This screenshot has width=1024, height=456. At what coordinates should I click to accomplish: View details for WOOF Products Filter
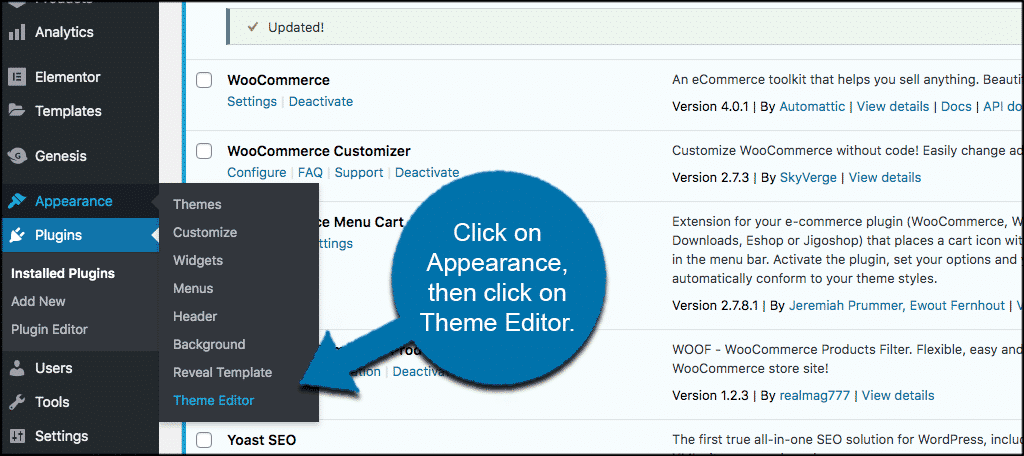[898, 396]
